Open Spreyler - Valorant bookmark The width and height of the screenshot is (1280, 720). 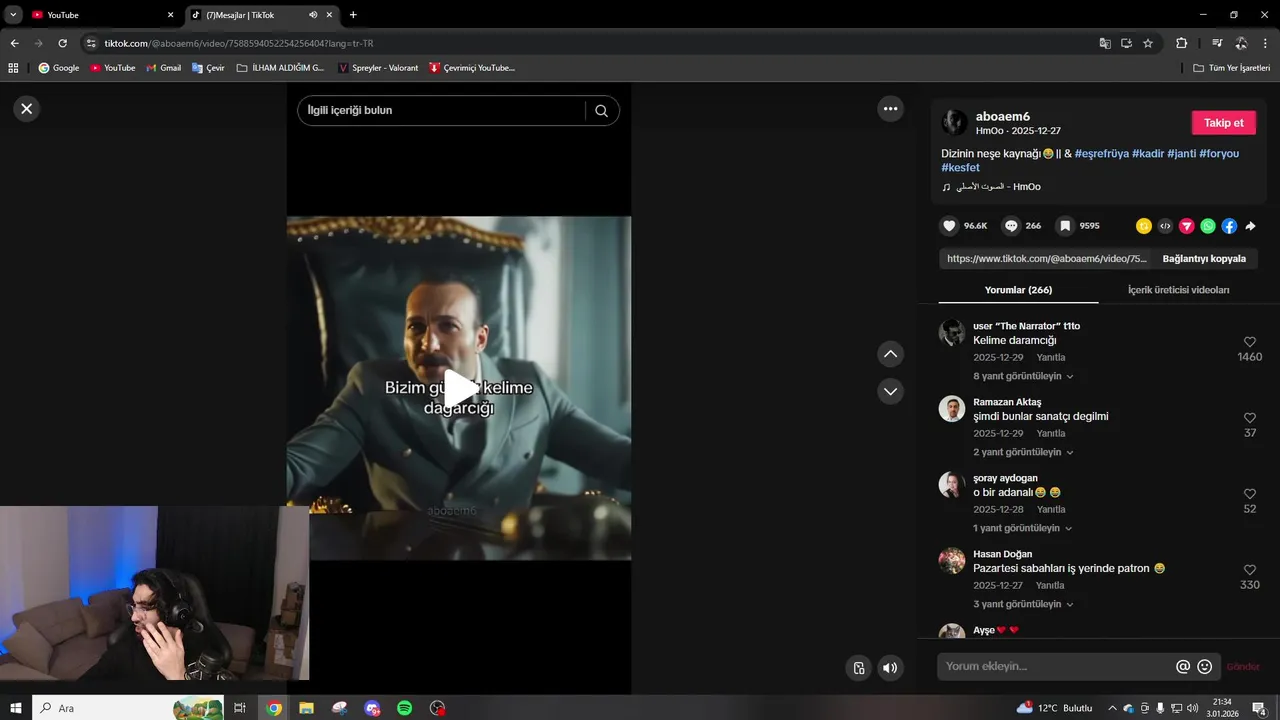(378, 68)
